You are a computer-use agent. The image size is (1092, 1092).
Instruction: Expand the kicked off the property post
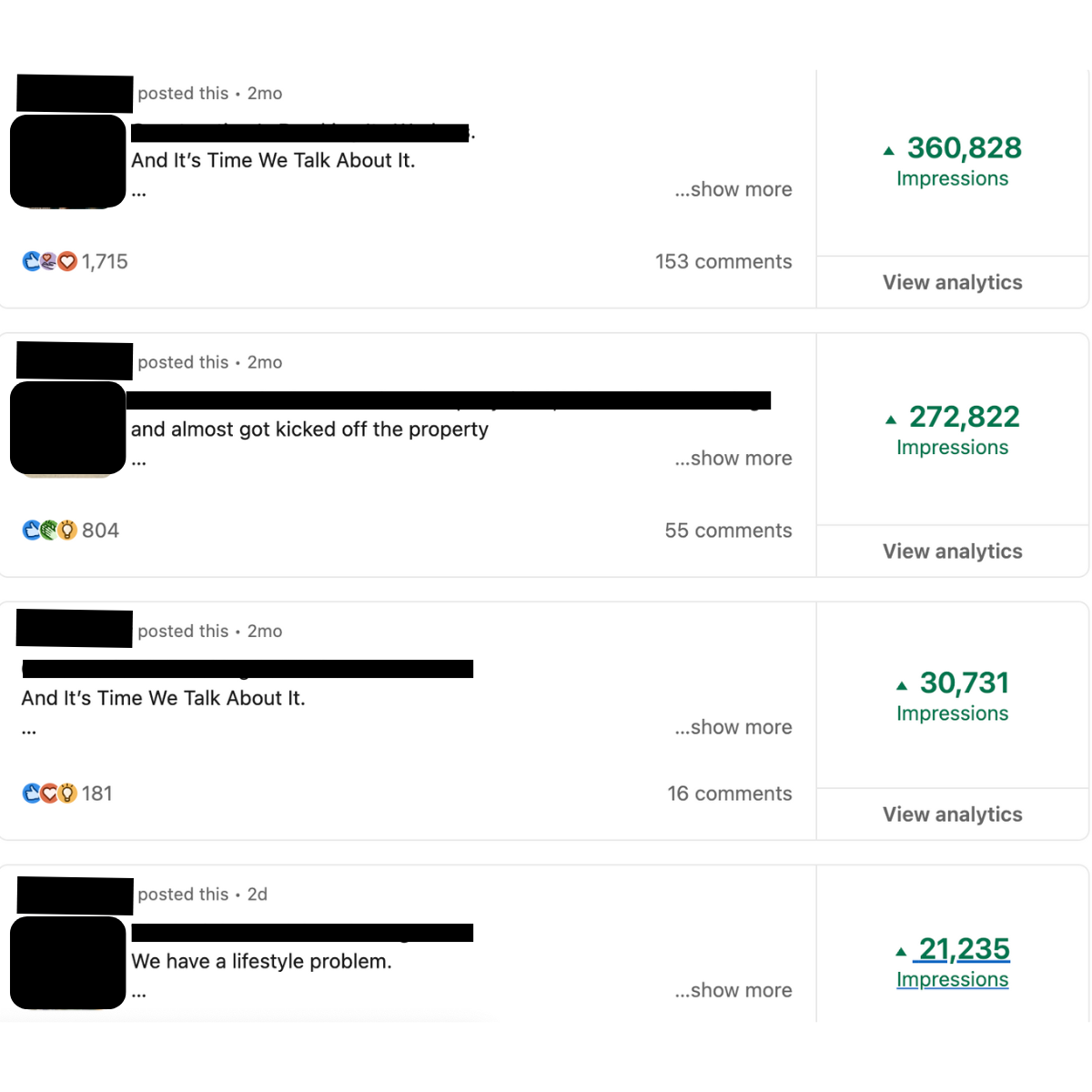pyautogui.click(x=733, y=459)
